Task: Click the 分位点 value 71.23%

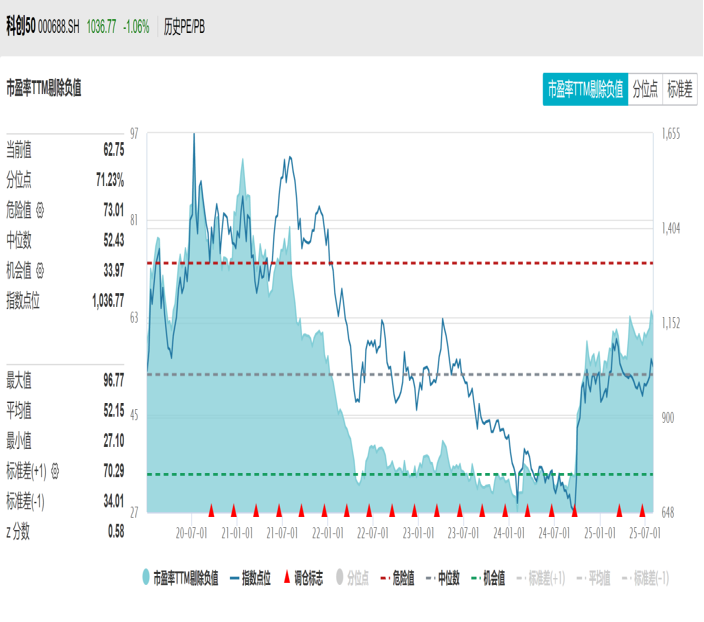Action: click(x=110, y=180)
